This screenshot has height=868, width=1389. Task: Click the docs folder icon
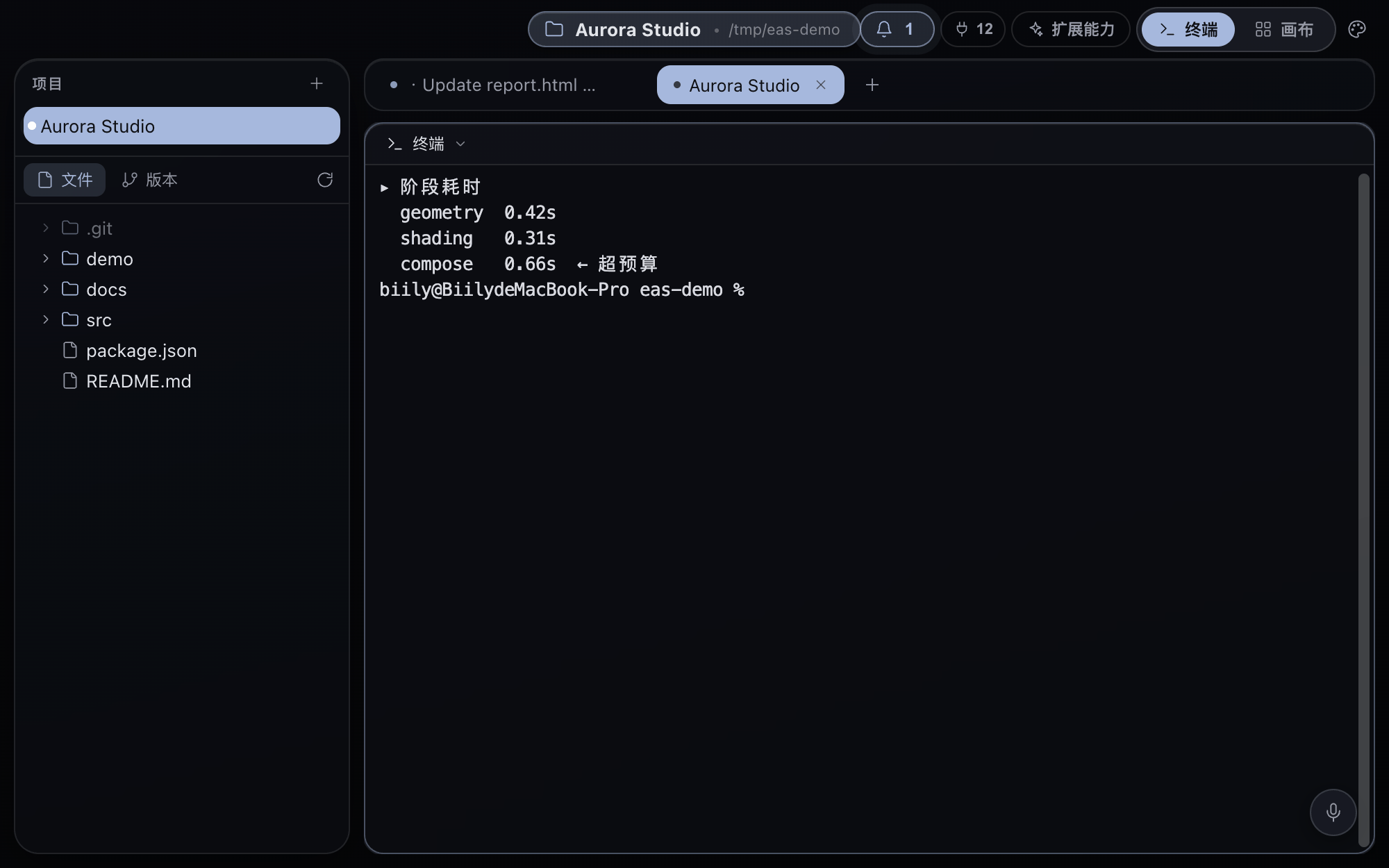click(70, 288)
